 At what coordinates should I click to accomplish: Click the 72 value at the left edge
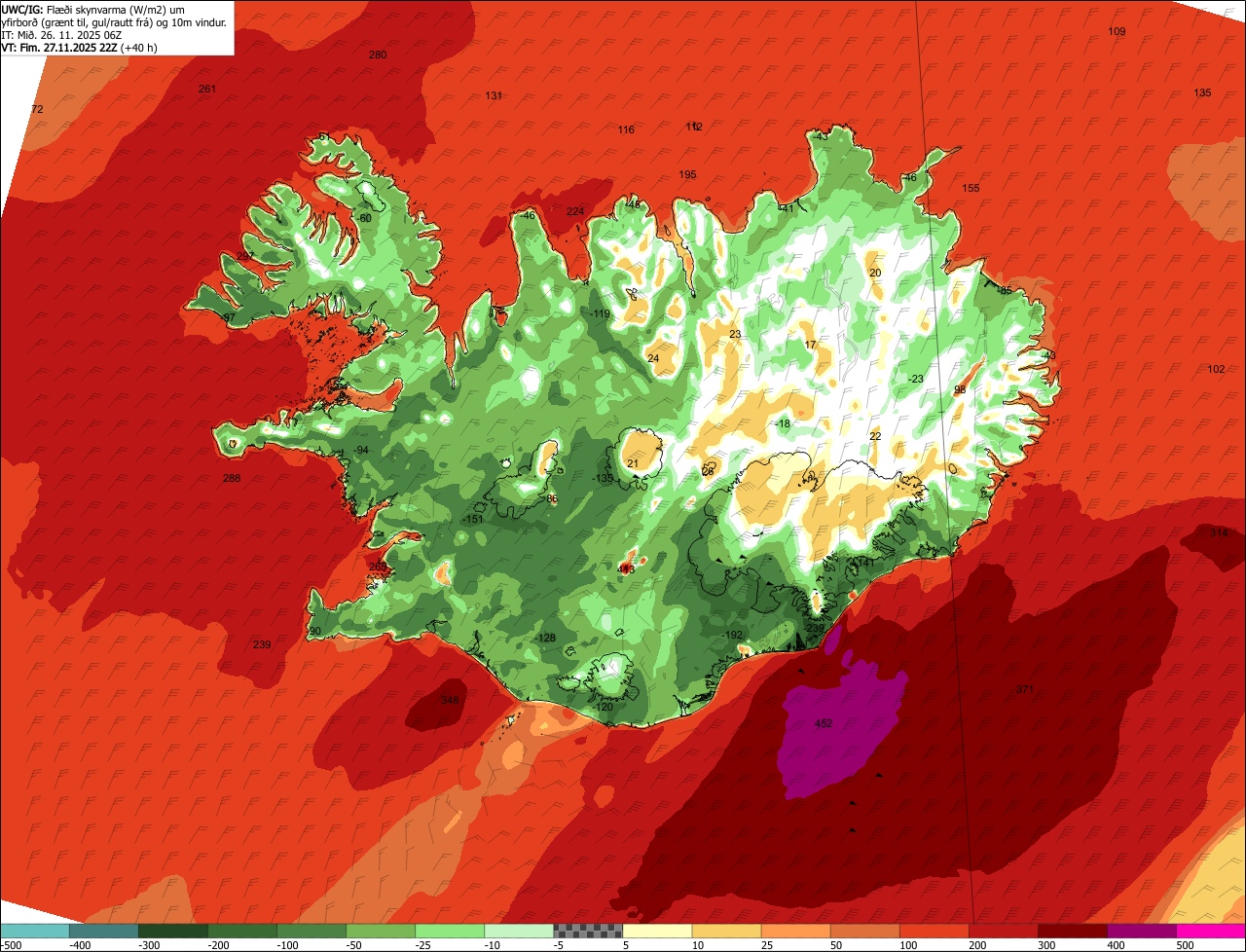38,109
